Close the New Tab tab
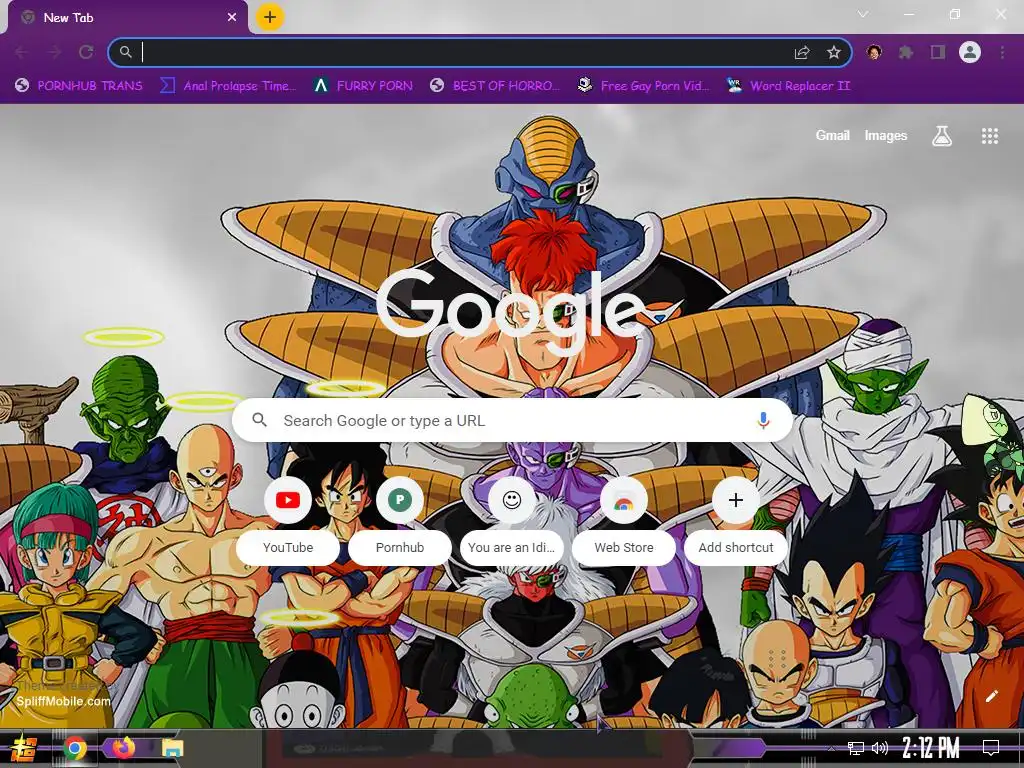Viewport: 1024px width, 768px height. [232, 18]
